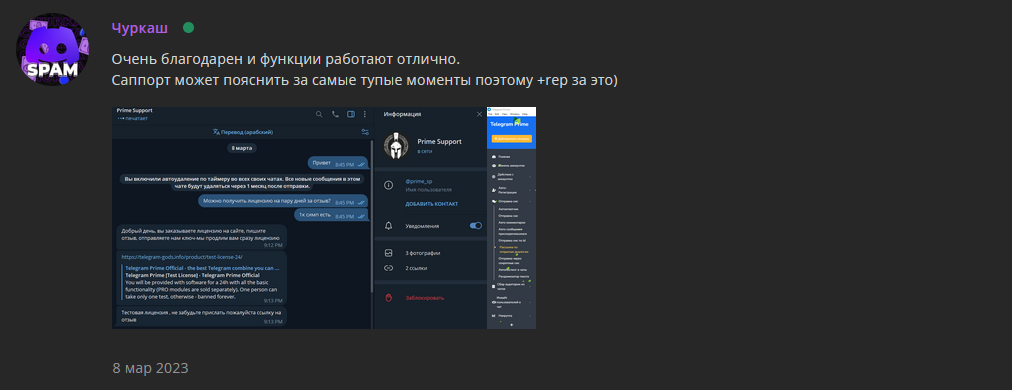1012x390 pixels.
Task: Open the three-dot menu in chat header
Action: coord(365,114)
